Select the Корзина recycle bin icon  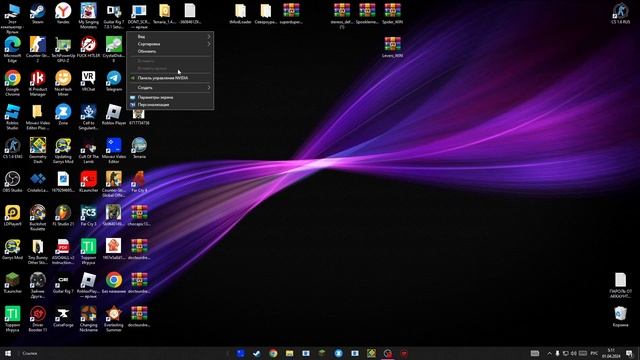620,317
